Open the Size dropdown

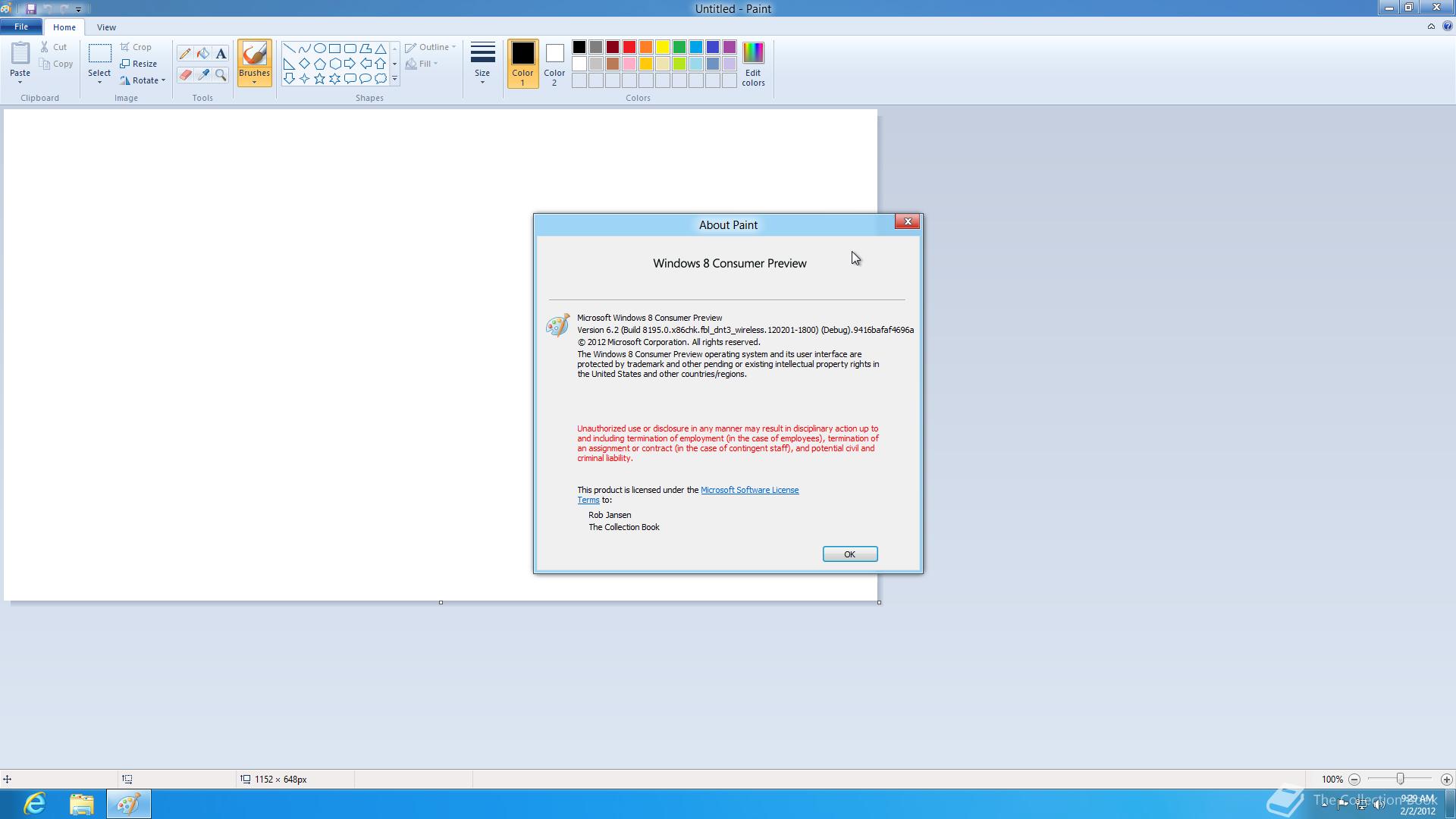click(482, 64)
